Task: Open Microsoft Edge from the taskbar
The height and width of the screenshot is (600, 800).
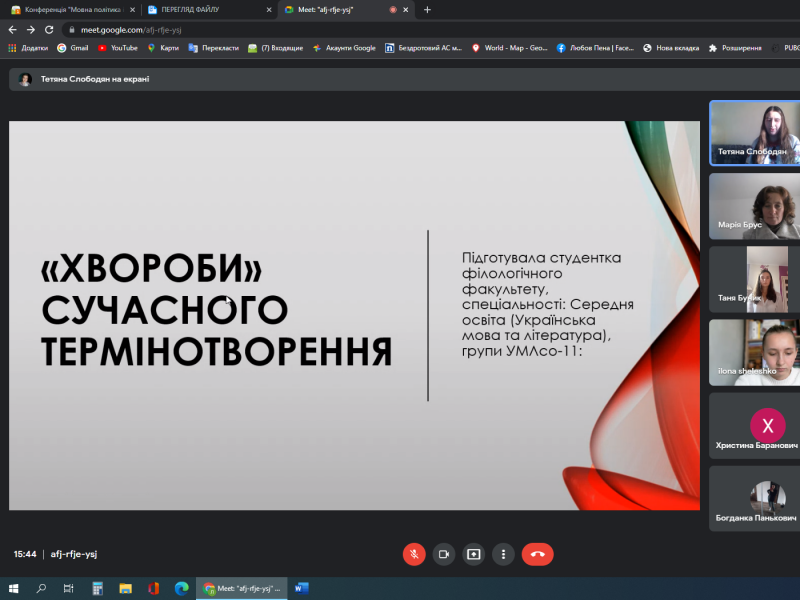Action: [x=181, y=588]
